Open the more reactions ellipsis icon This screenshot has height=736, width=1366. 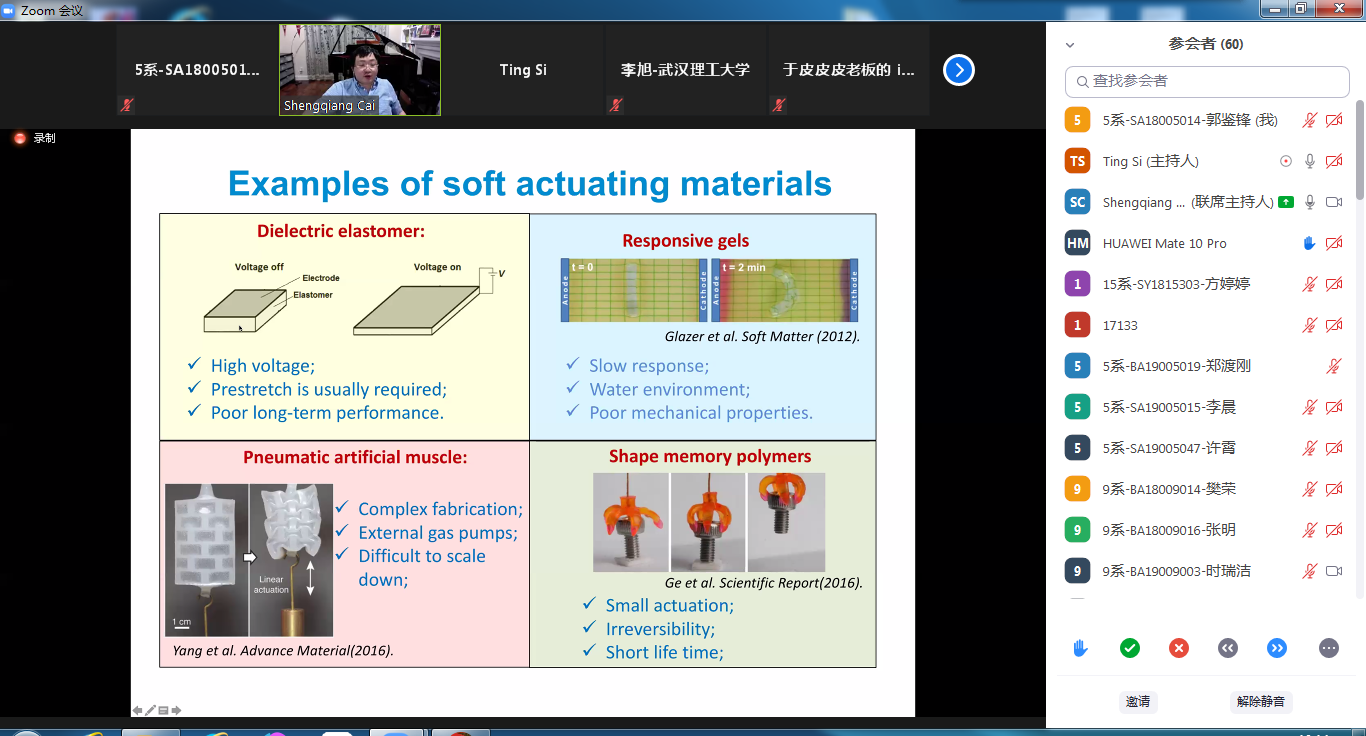(x=1328, y=648)
